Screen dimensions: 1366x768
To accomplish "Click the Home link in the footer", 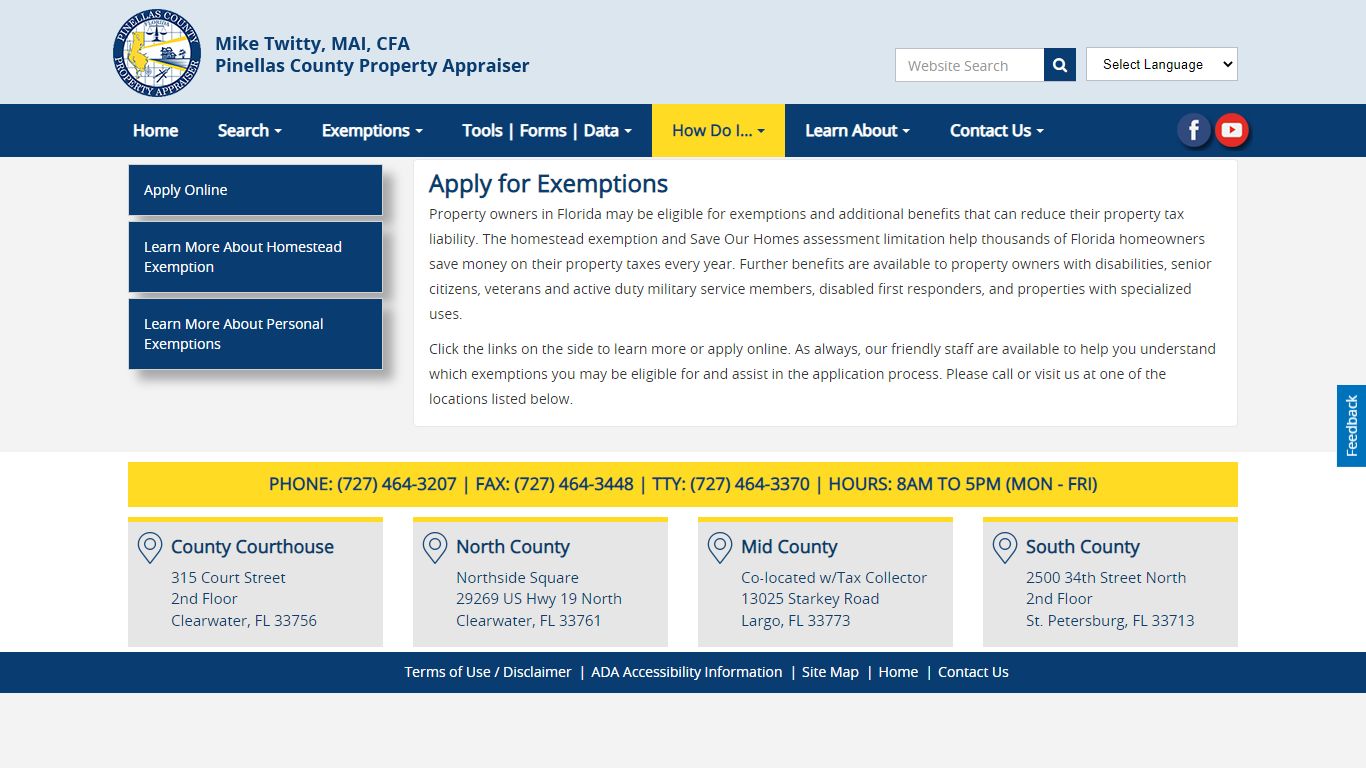I will click(x=898, y=672).
